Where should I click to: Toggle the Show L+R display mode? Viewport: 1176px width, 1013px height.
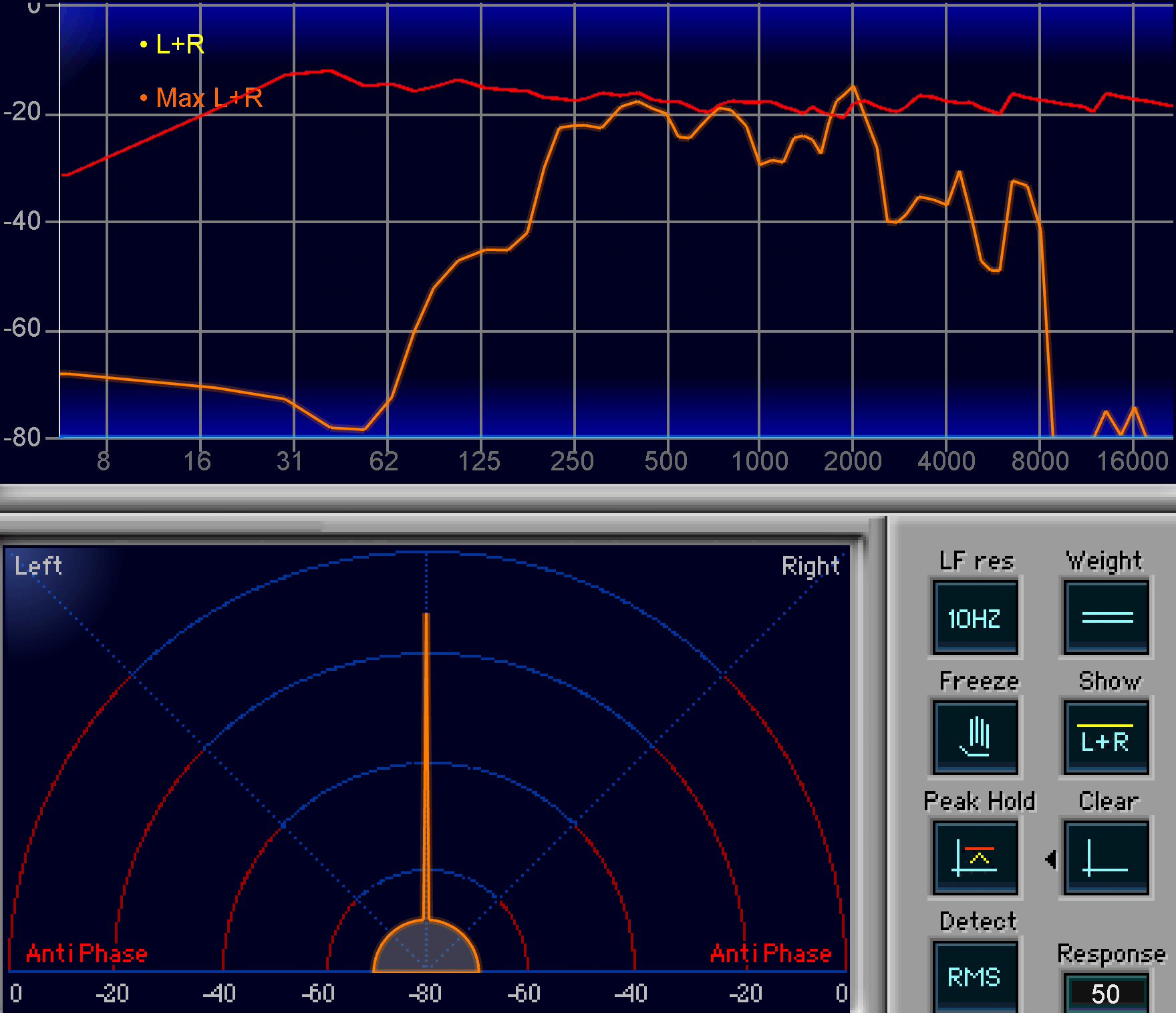click(1107, 738)
